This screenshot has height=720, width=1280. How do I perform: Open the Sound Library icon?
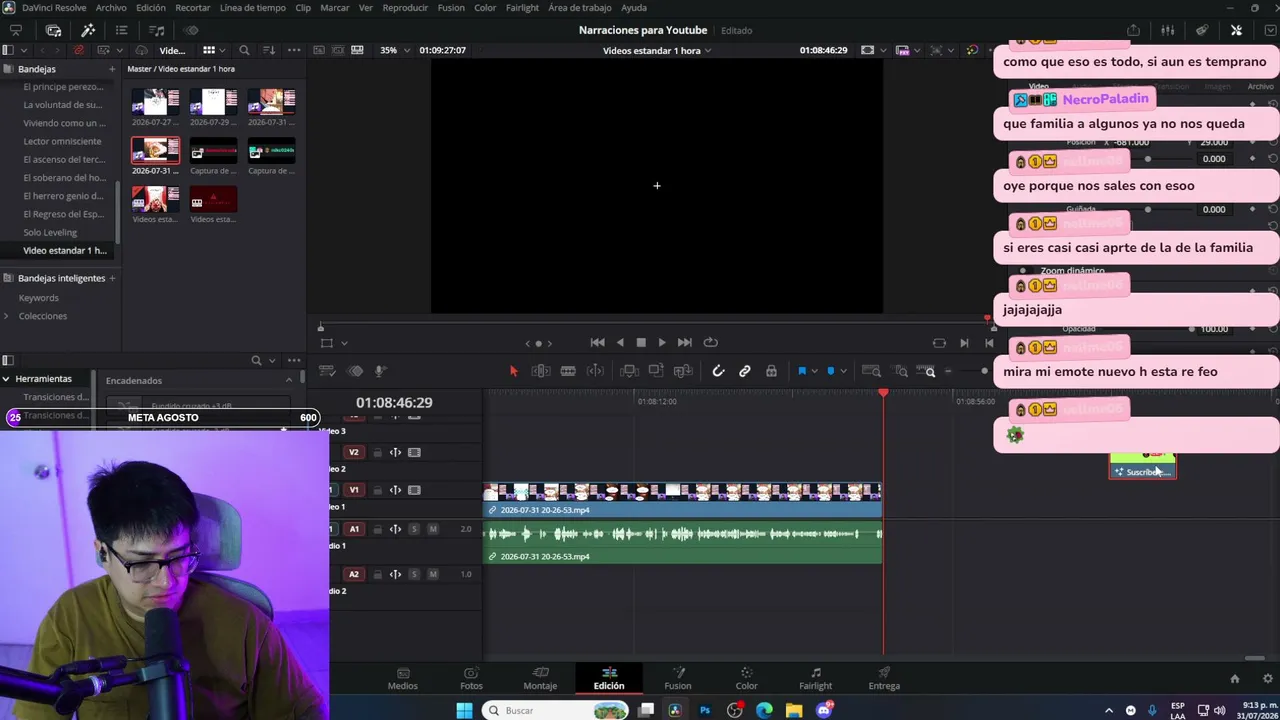coord(157,30)
